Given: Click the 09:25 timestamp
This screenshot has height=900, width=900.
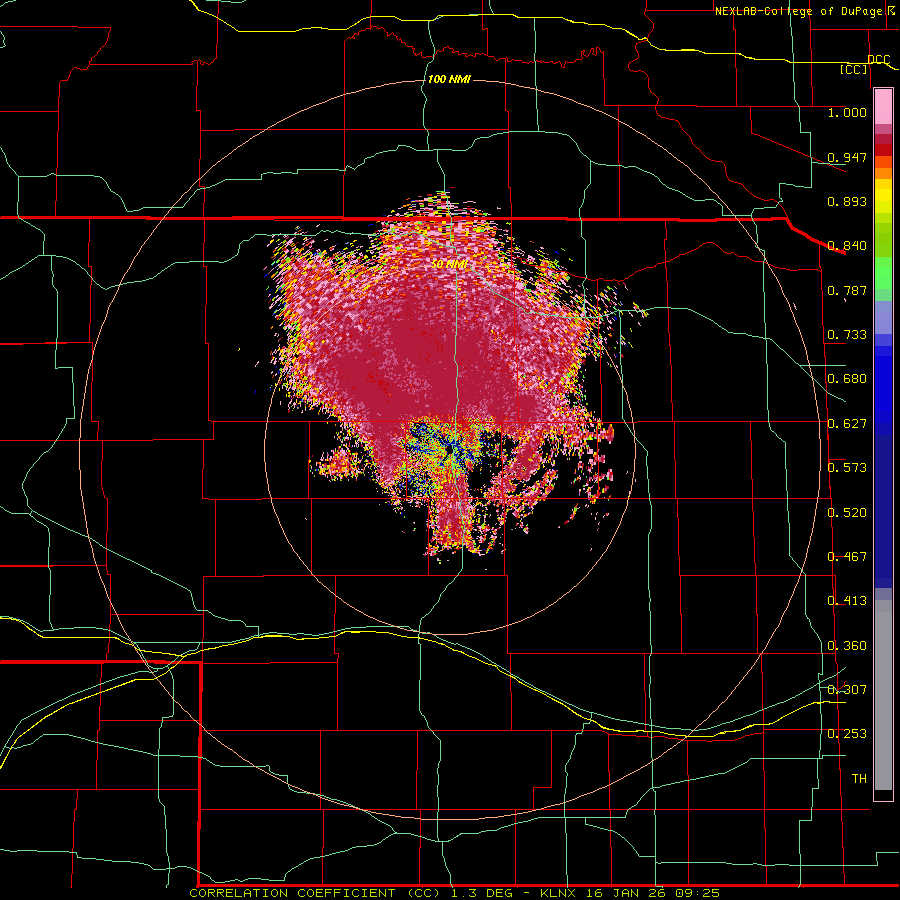Looking at the screenshot, I should [x=699, y=893].
